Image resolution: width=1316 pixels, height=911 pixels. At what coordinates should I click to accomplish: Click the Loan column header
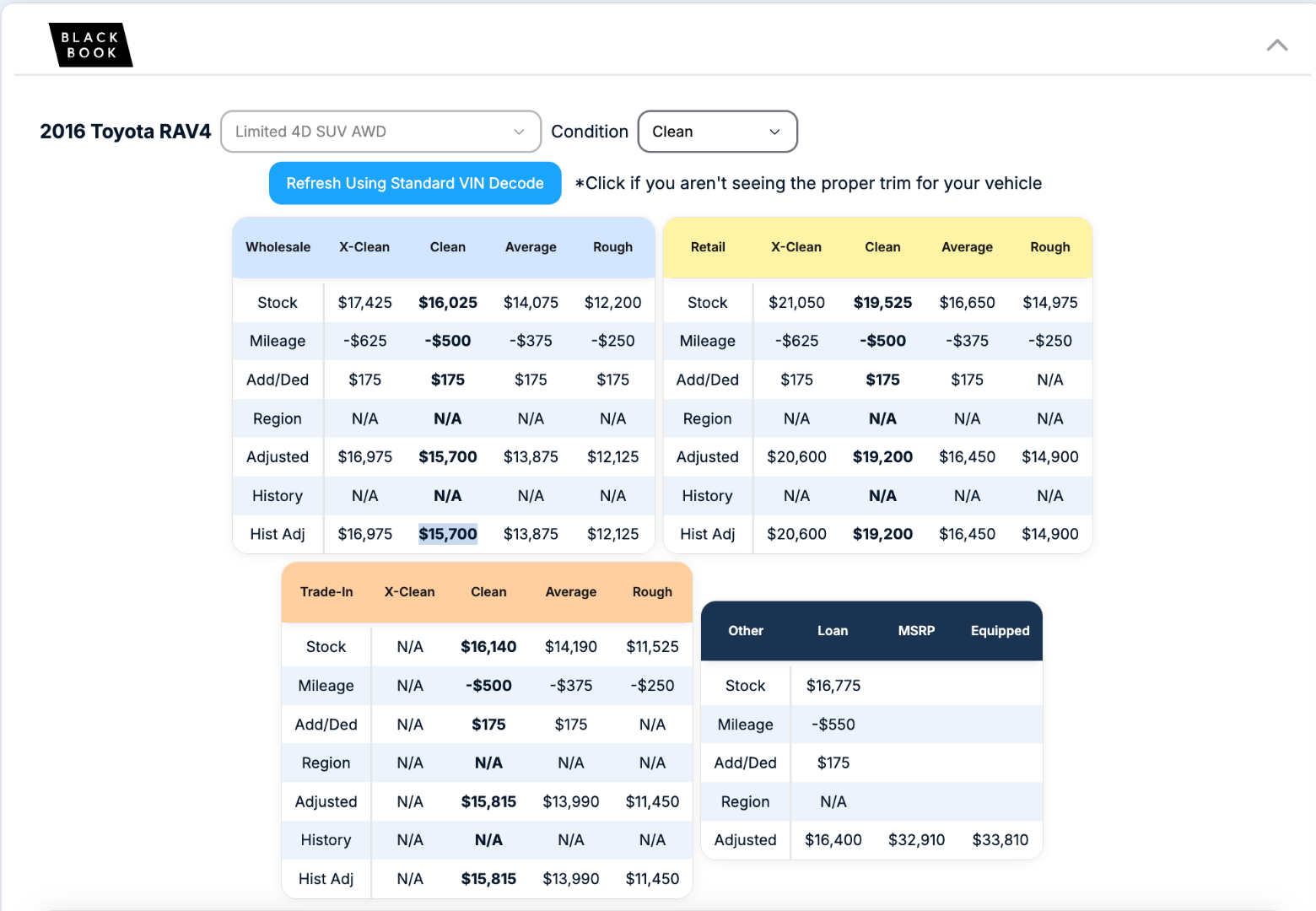pyautogui.click(x=833, y=631)
